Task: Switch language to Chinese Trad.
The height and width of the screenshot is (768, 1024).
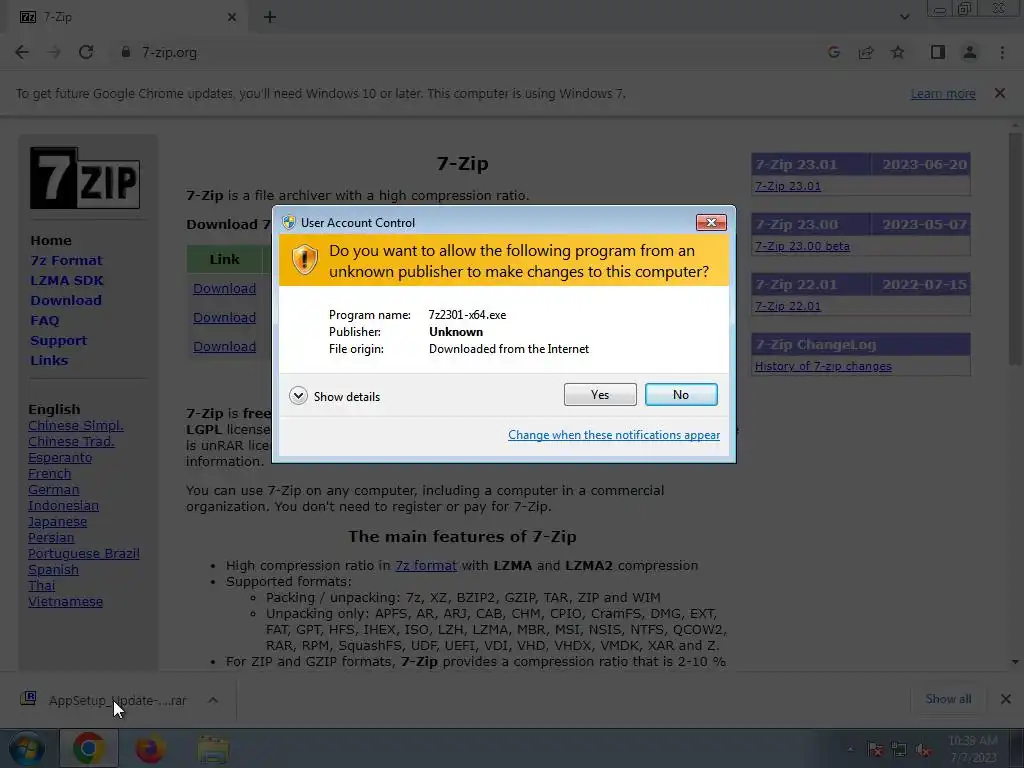Action: click(71, 441)
